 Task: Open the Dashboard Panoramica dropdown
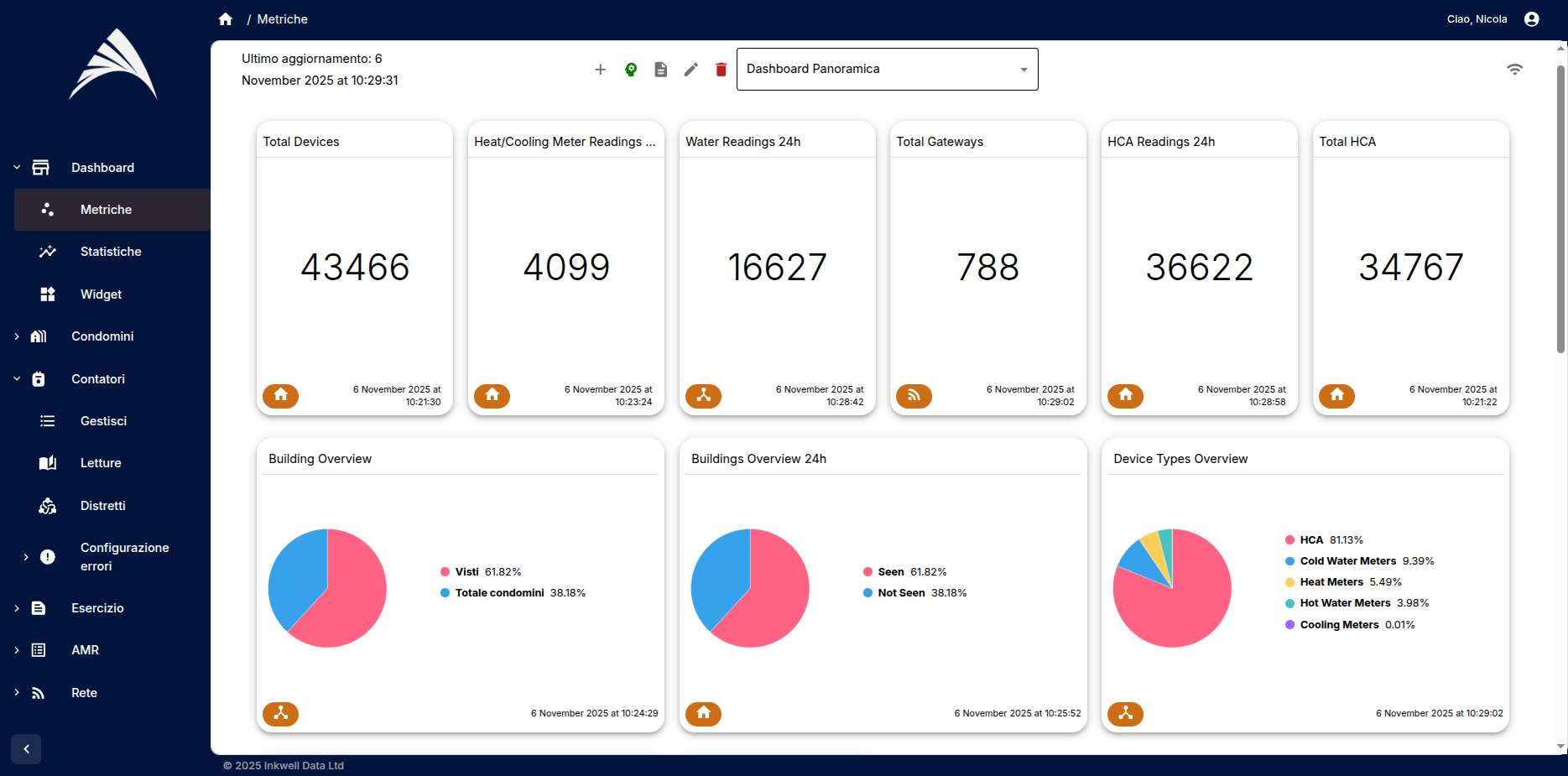(x=887, y=69)
